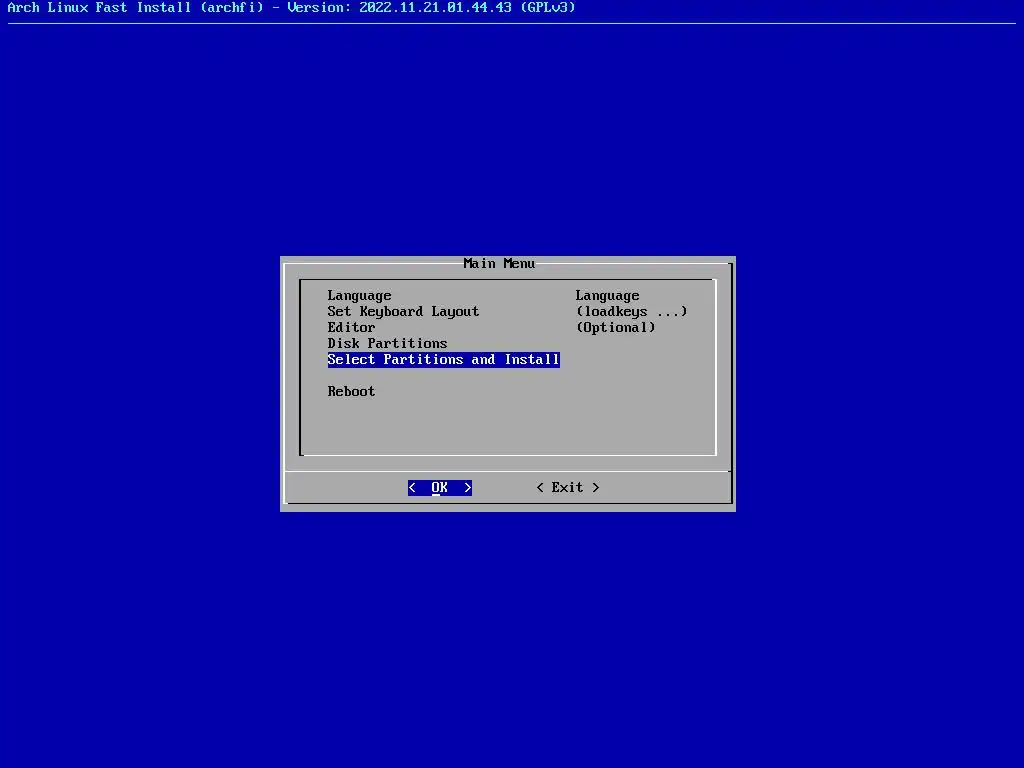Click the (Optional) description text

[x=615, y=328]
